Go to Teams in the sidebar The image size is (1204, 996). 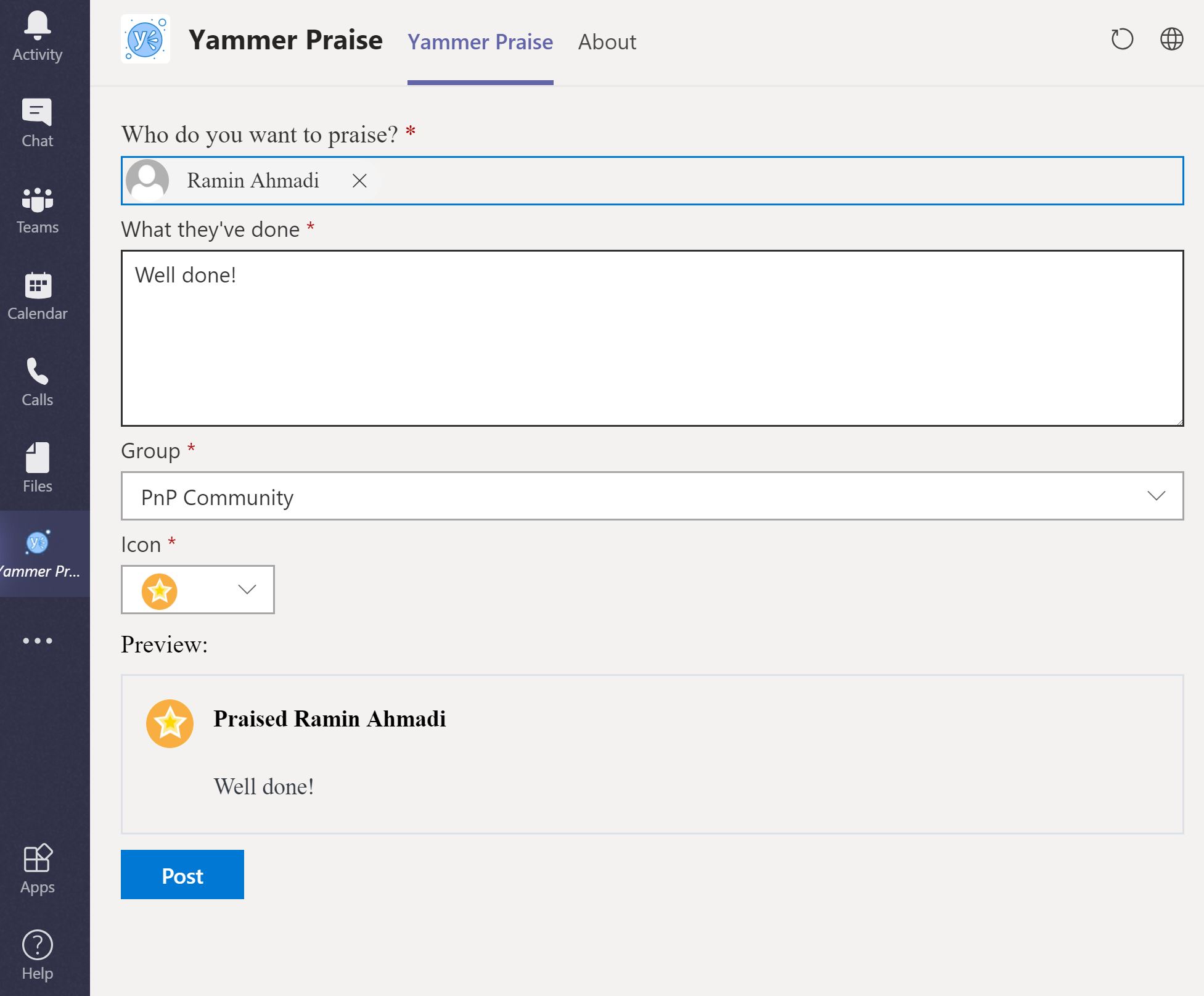(x=37, y=210)
